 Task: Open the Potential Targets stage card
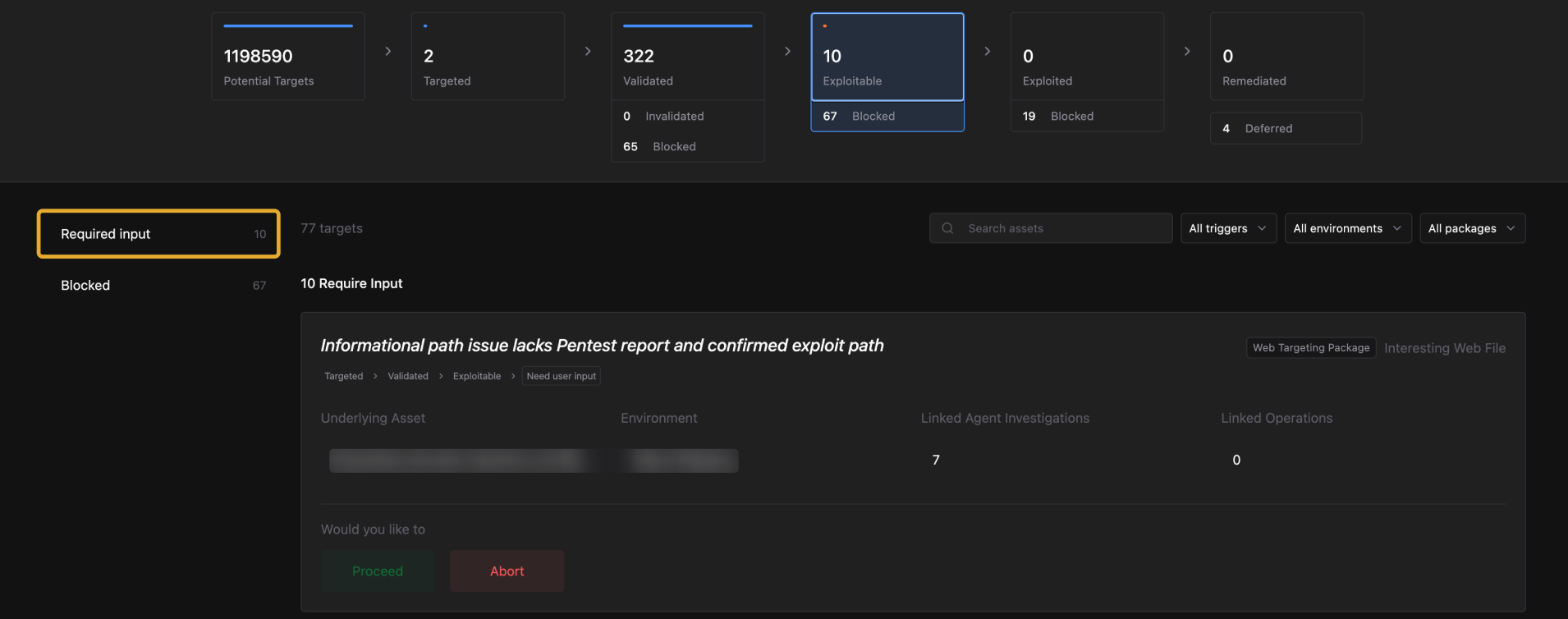[288, 57]
